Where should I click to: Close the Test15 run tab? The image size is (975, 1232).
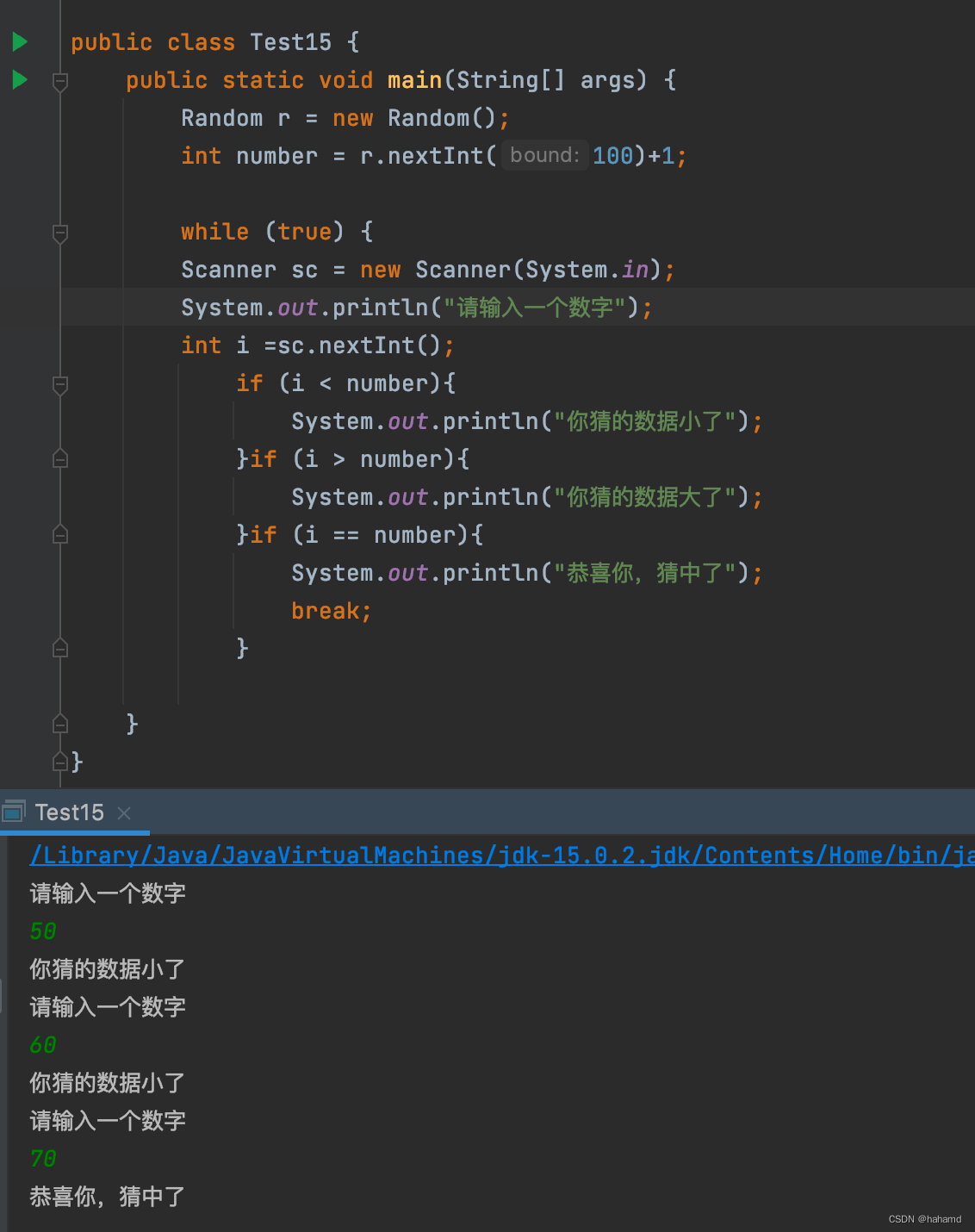pos(124,812)
